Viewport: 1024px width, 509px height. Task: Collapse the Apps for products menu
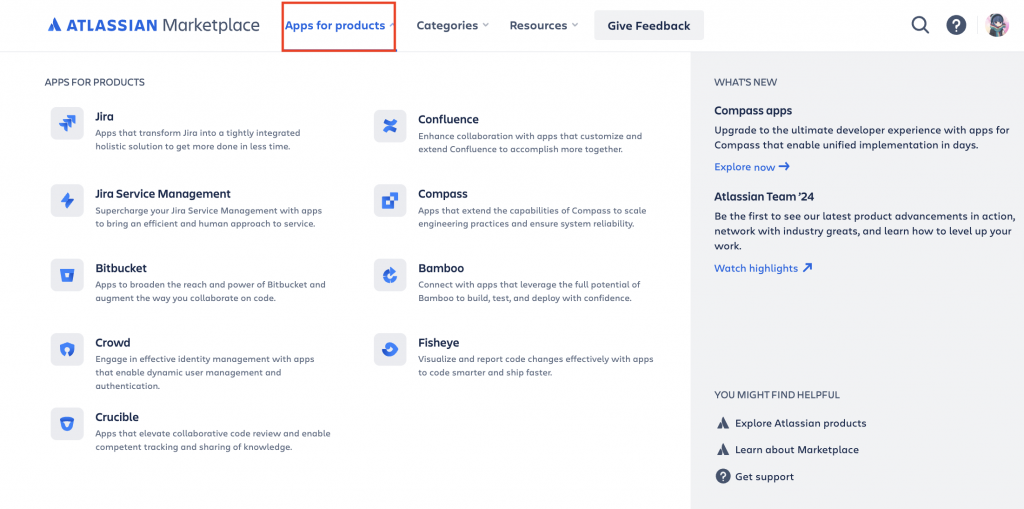pyautogui.click(x=340, y=25)
